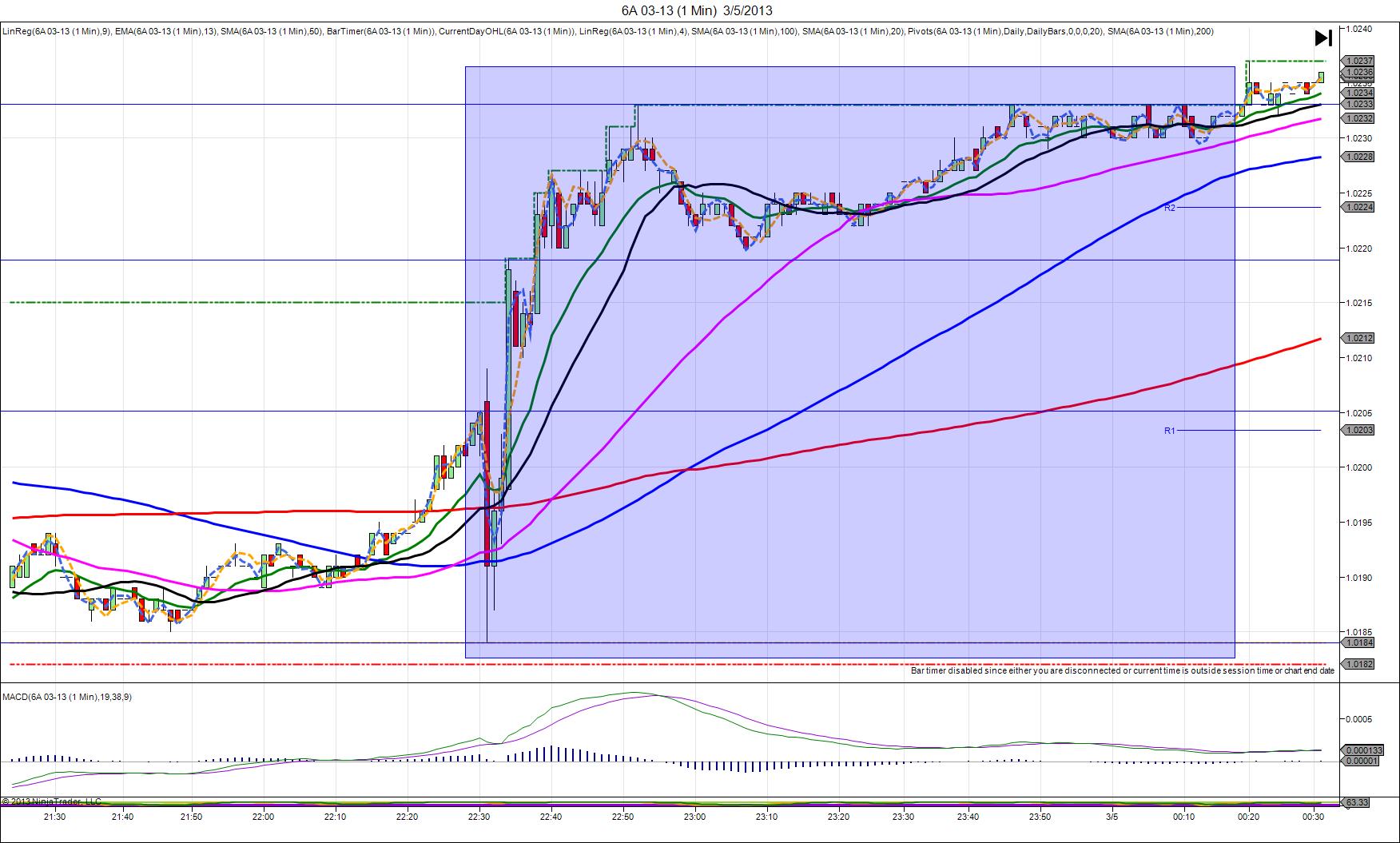Click the R2 pivot label

point(1170,208)
